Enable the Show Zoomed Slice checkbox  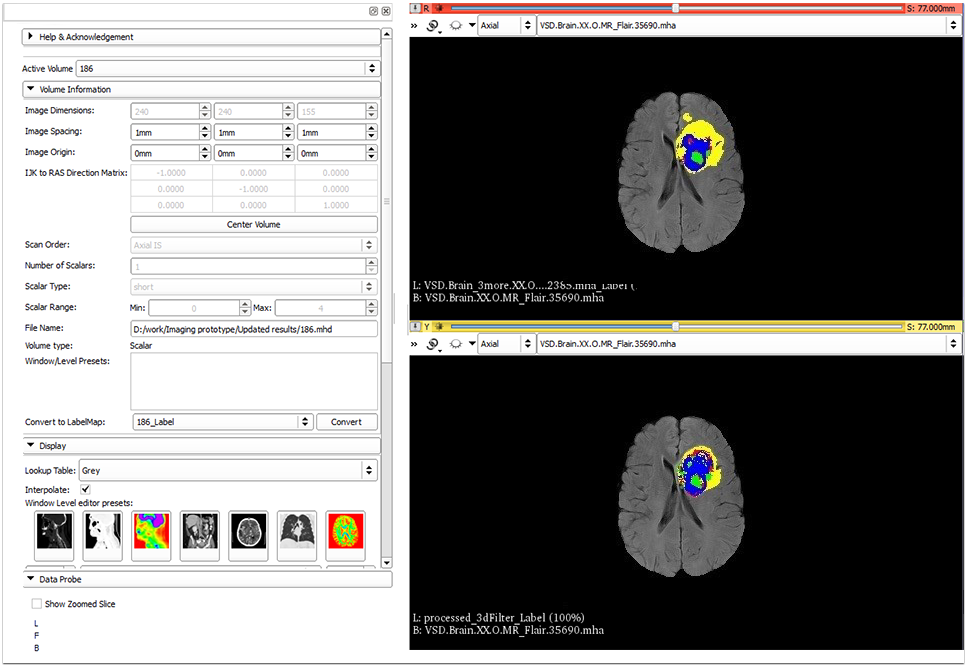coord(36,604)
